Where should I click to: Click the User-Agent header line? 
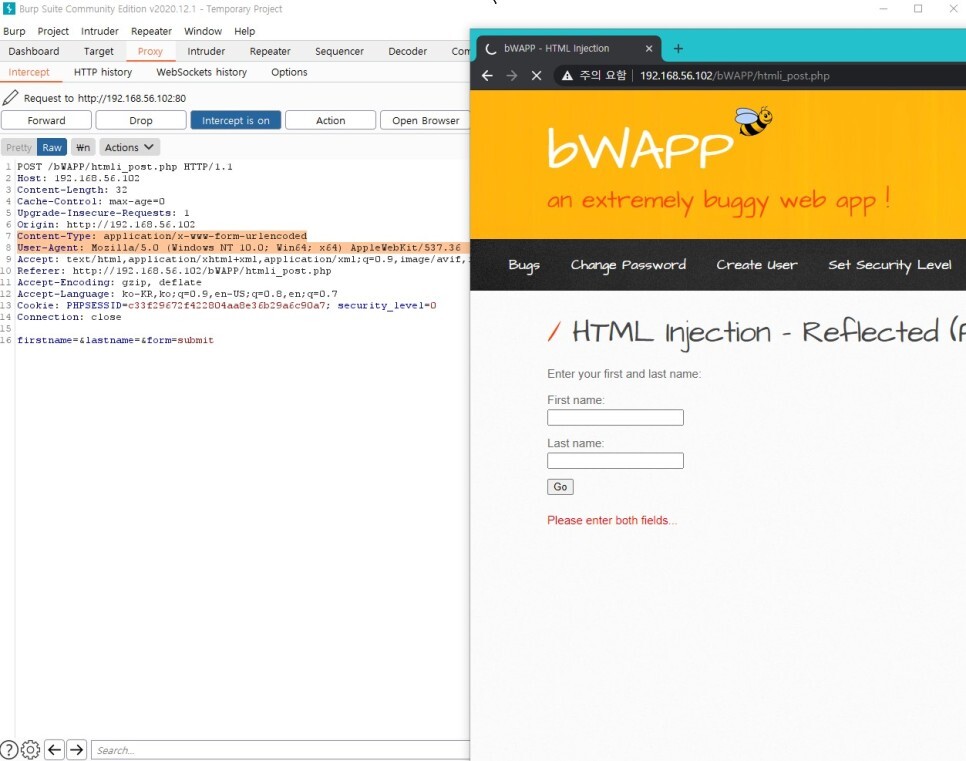239,247
